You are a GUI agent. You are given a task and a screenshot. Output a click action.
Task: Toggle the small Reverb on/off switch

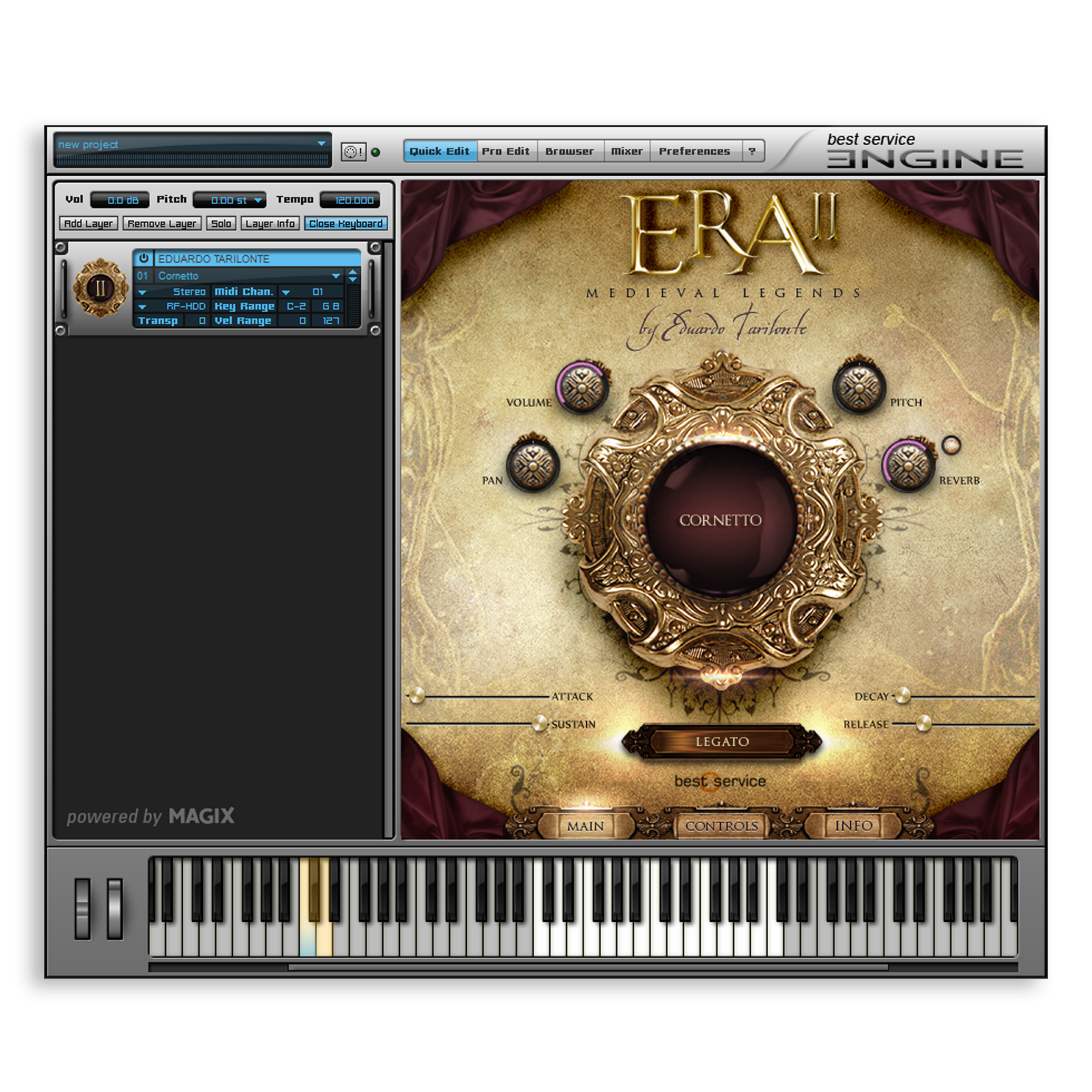[x=951, y=445]
